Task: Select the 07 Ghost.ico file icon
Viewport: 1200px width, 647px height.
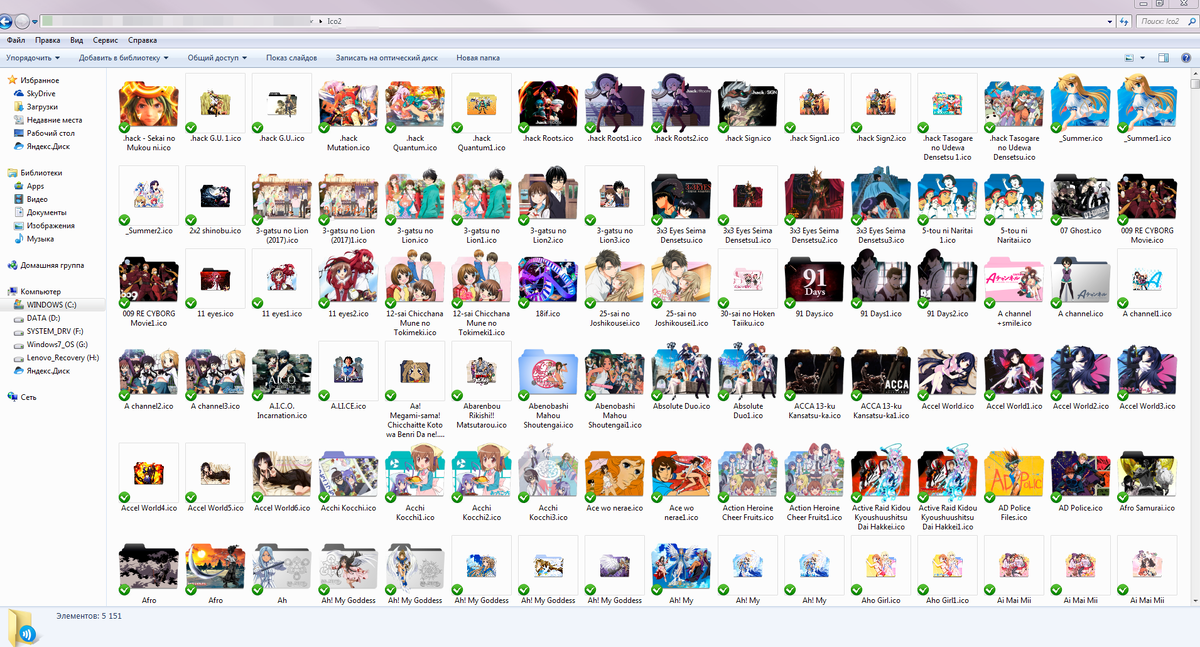Action: point(1082,195)
